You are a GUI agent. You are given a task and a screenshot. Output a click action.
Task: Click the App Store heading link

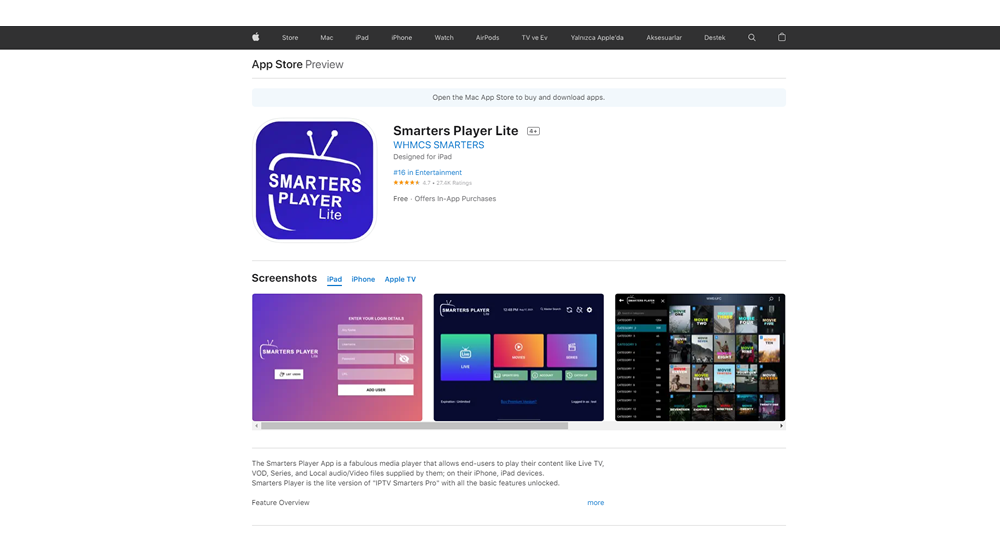(x=277, y=64)
